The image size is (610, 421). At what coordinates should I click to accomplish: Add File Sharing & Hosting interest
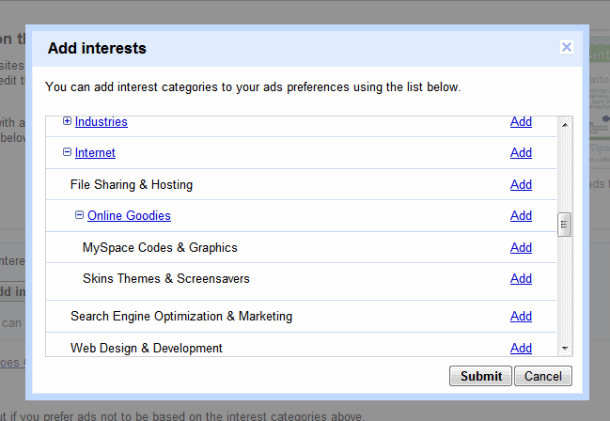pyautogui.click(x=520, y=185)
